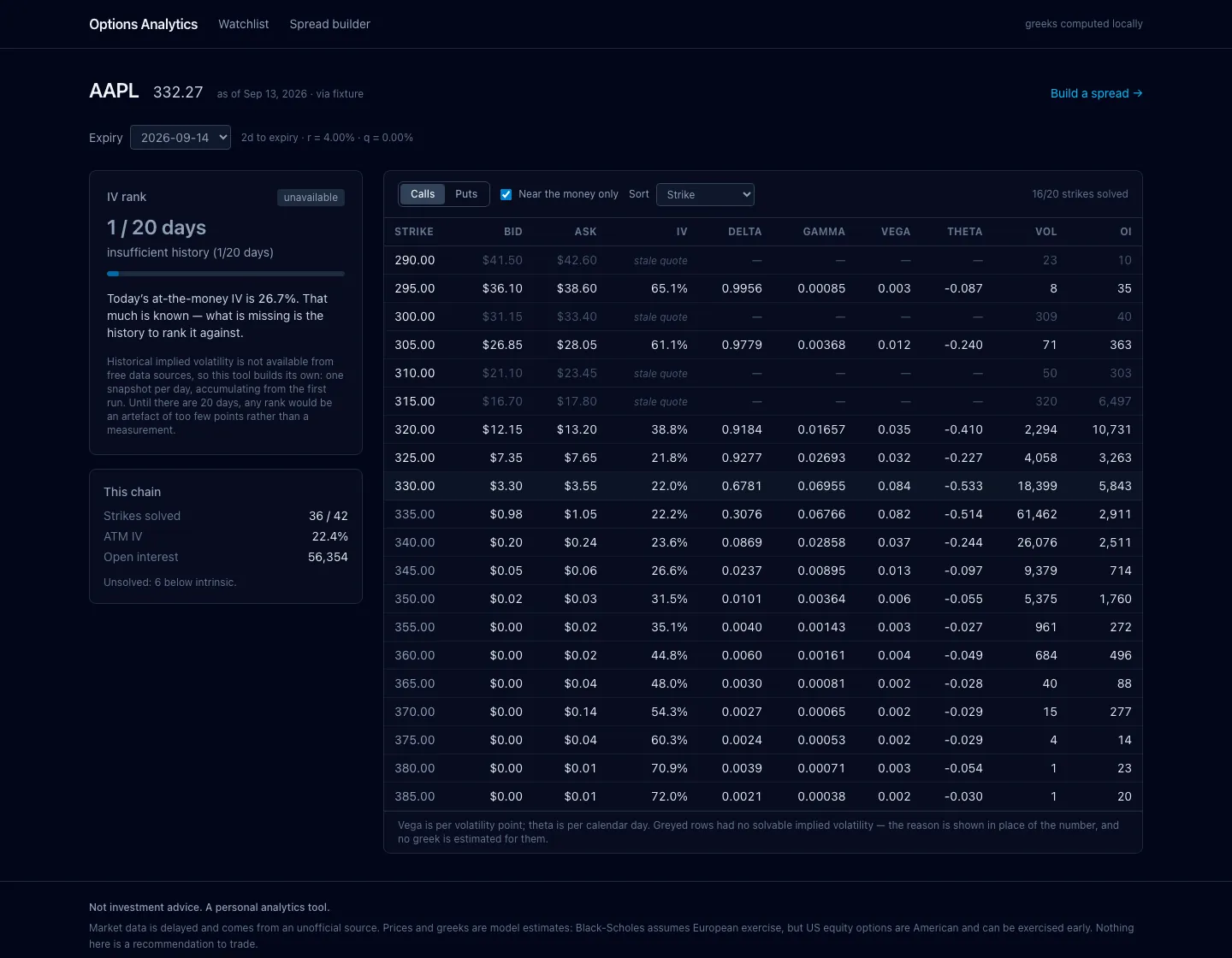The height and width of the screenshot is (958, 1232).
Task: Click the GAMMA column header
Action: pos(824,232)
